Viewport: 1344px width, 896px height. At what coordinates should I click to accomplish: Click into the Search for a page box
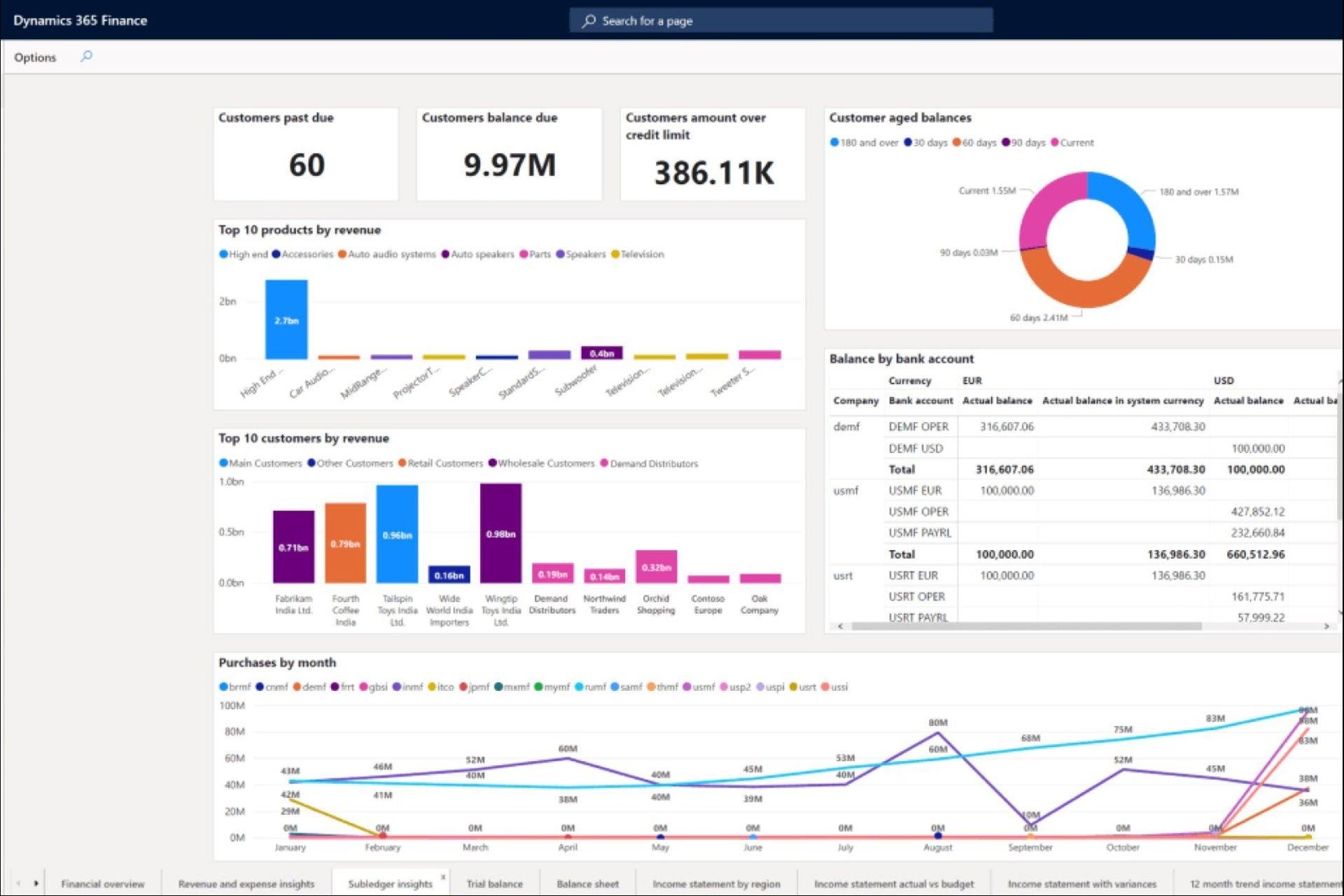(x=780, y=20)
